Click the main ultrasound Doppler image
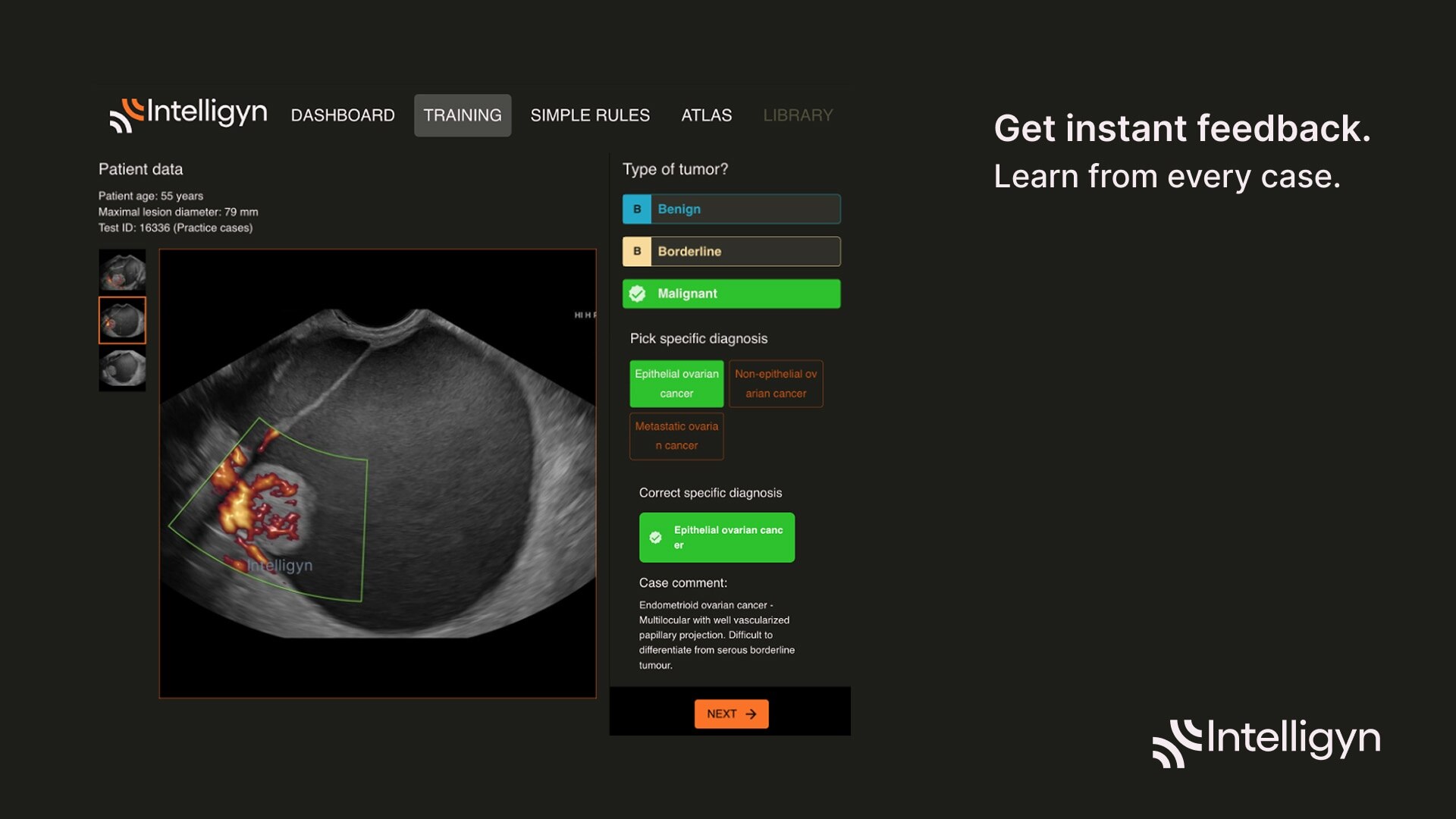Screen dimensions: 1456x819 click(x=378, y=474)
